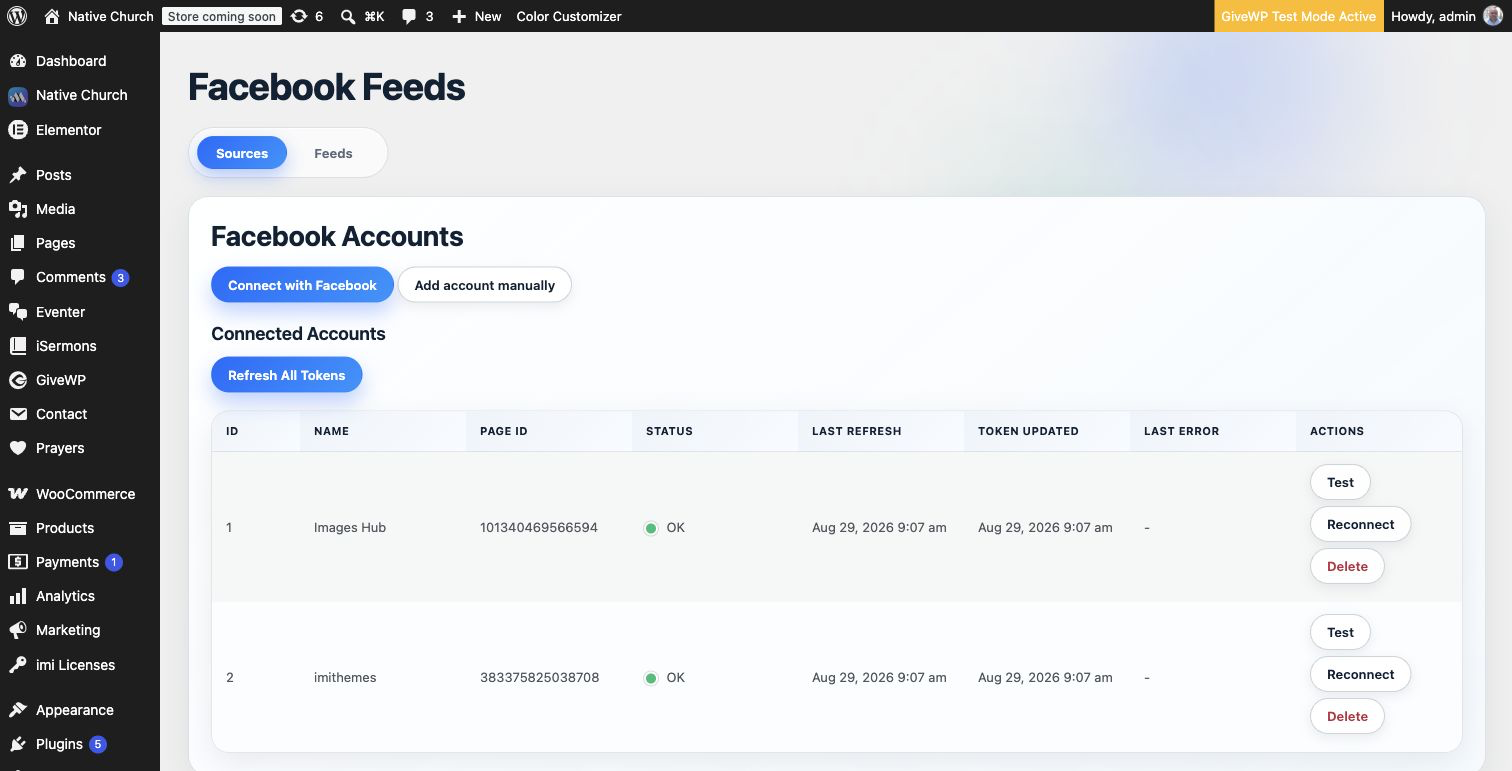Click the imi Licenses key icon

(x=18, y=665)
